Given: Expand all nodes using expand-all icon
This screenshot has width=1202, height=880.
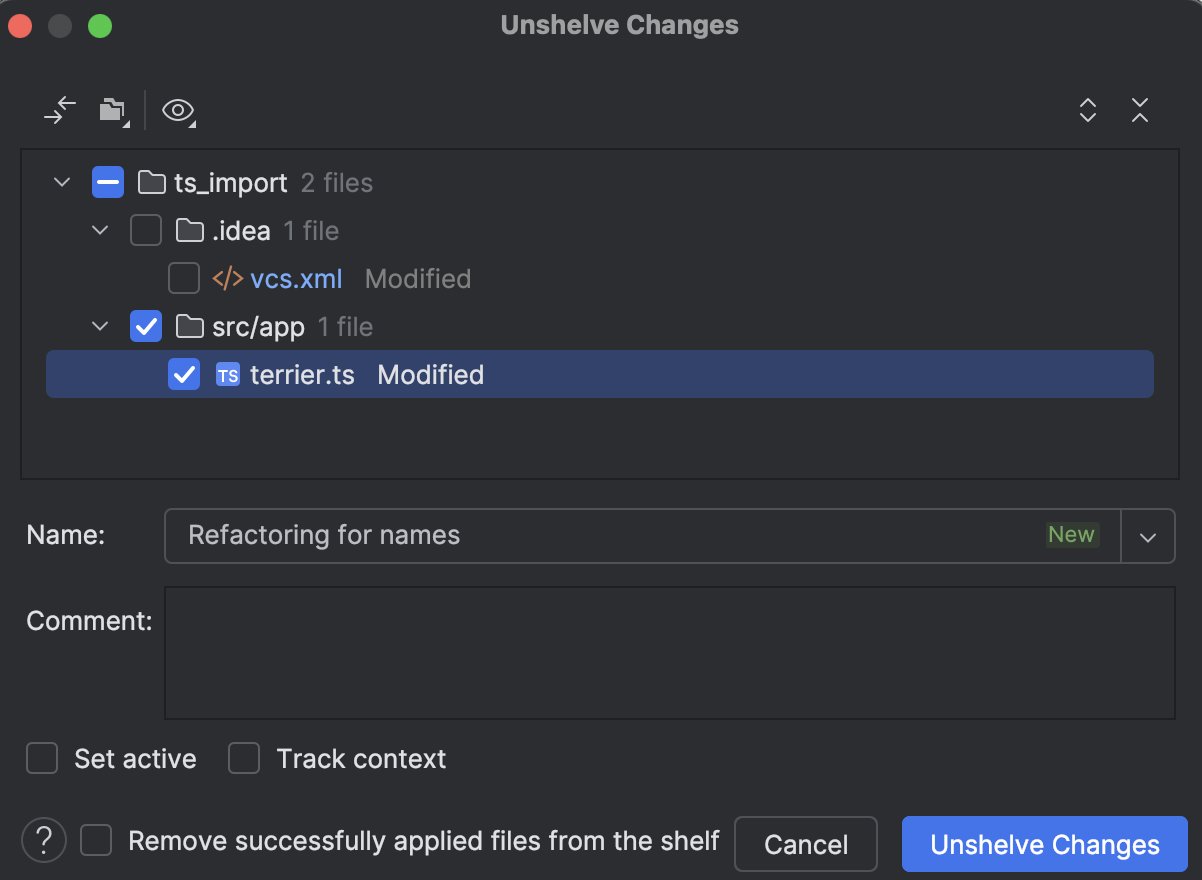Looking at the screenshot, I should click(1087, 111).
